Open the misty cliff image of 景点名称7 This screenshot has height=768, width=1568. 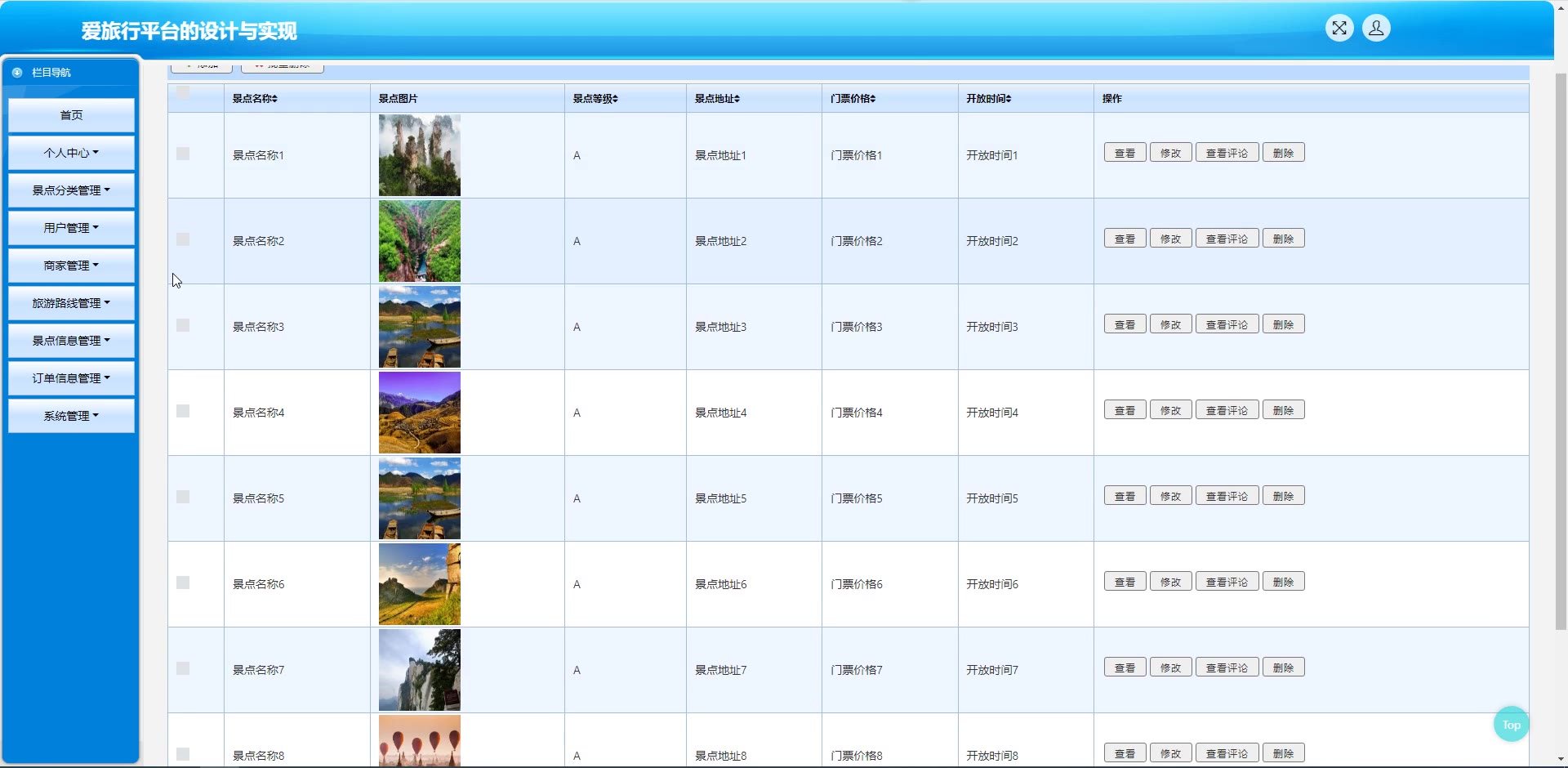click(x=419, y=670)
